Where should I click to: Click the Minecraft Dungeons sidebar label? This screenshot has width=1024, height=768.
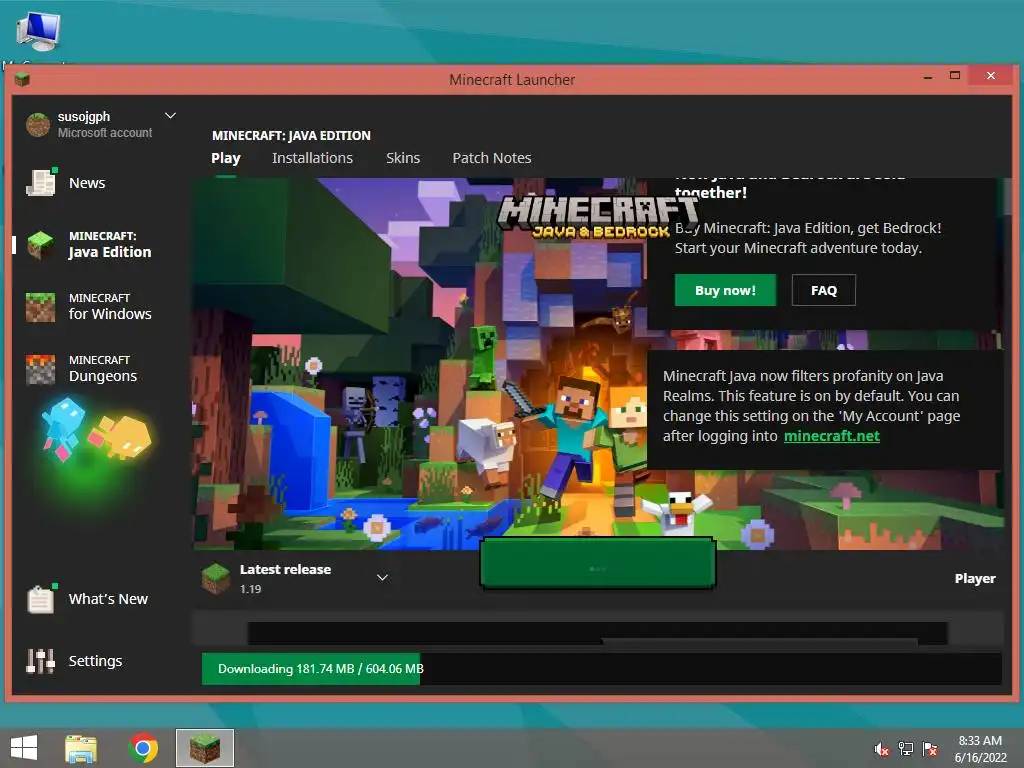pos(103,369)
